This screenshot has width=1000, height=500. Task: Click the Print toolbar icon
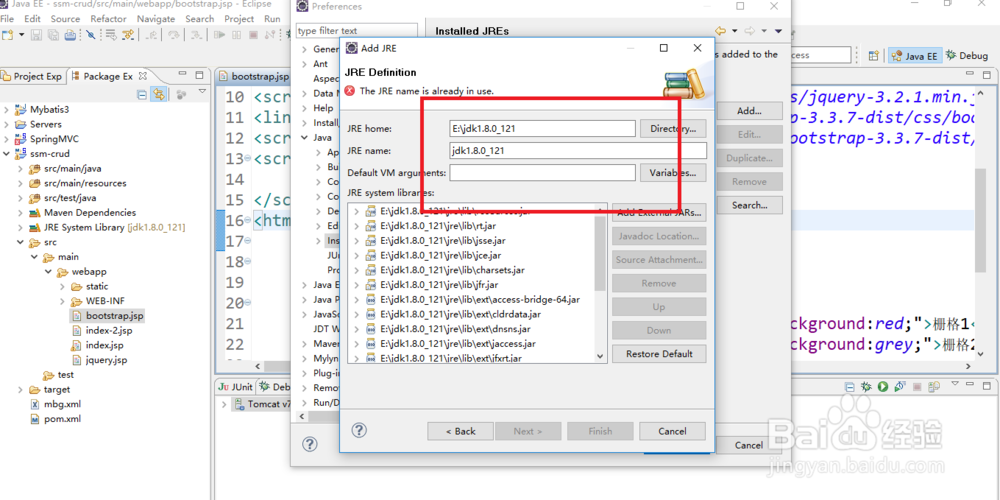(70, 34)
